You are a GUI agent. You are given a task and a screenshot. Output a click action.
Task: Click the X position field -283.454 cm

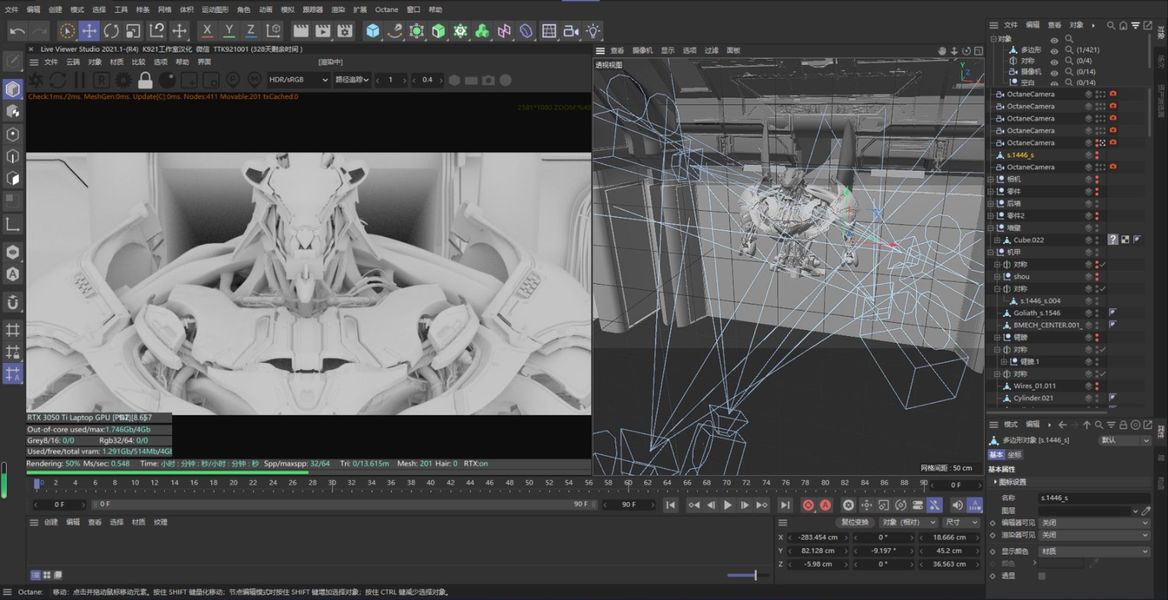818,537
